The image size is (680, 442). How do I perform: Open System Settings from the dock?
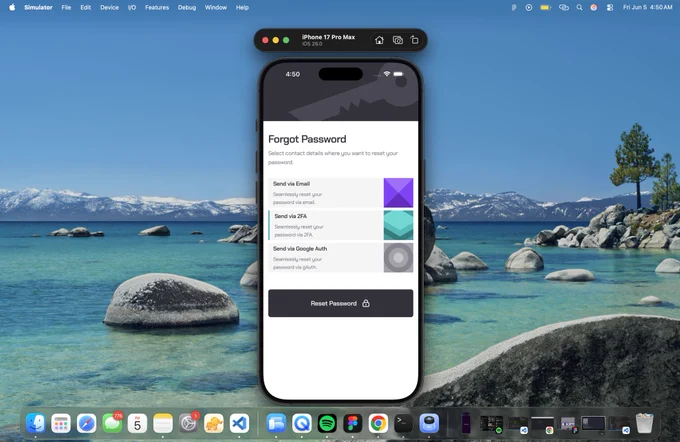pyautogui.click(x=189, y=423)
